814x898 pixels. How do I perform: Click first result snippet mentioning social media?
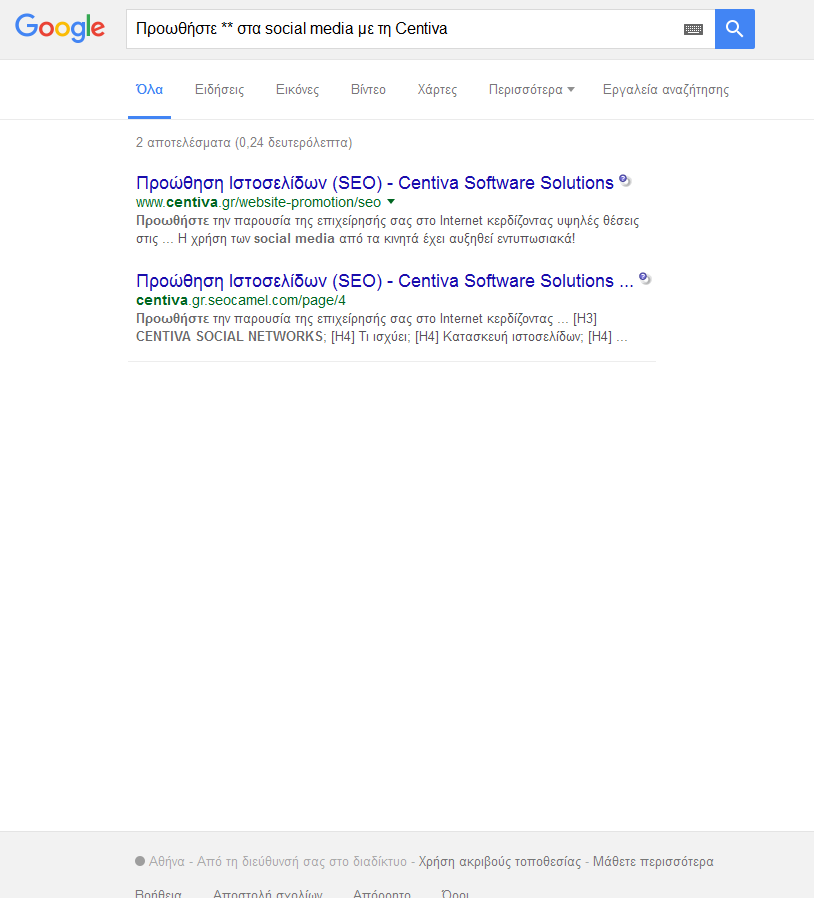pos(387,230)
